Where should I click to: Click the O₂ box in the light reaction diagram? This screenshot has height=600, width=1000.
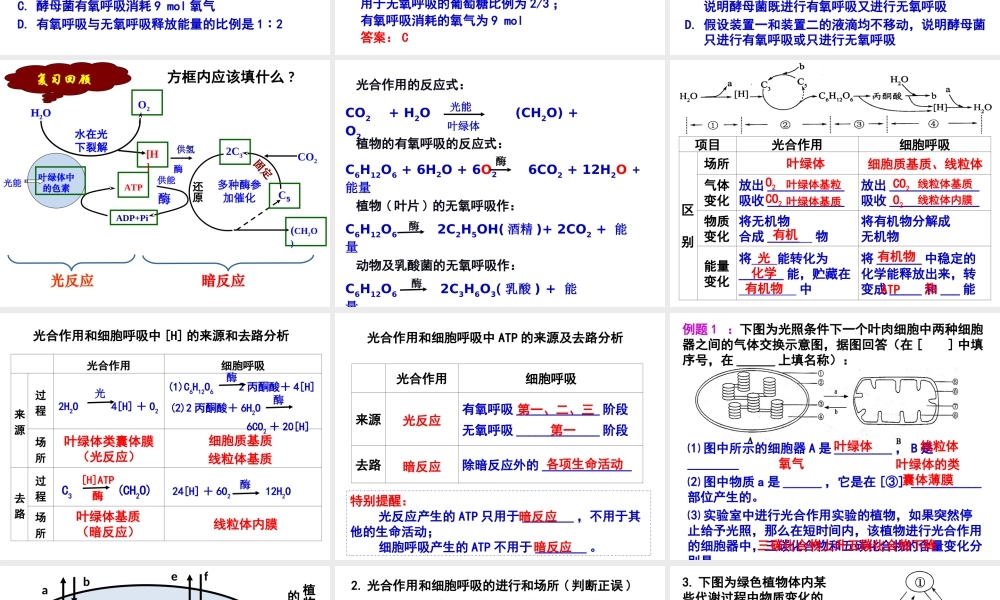pyautogui.click(x=145, y=103)
